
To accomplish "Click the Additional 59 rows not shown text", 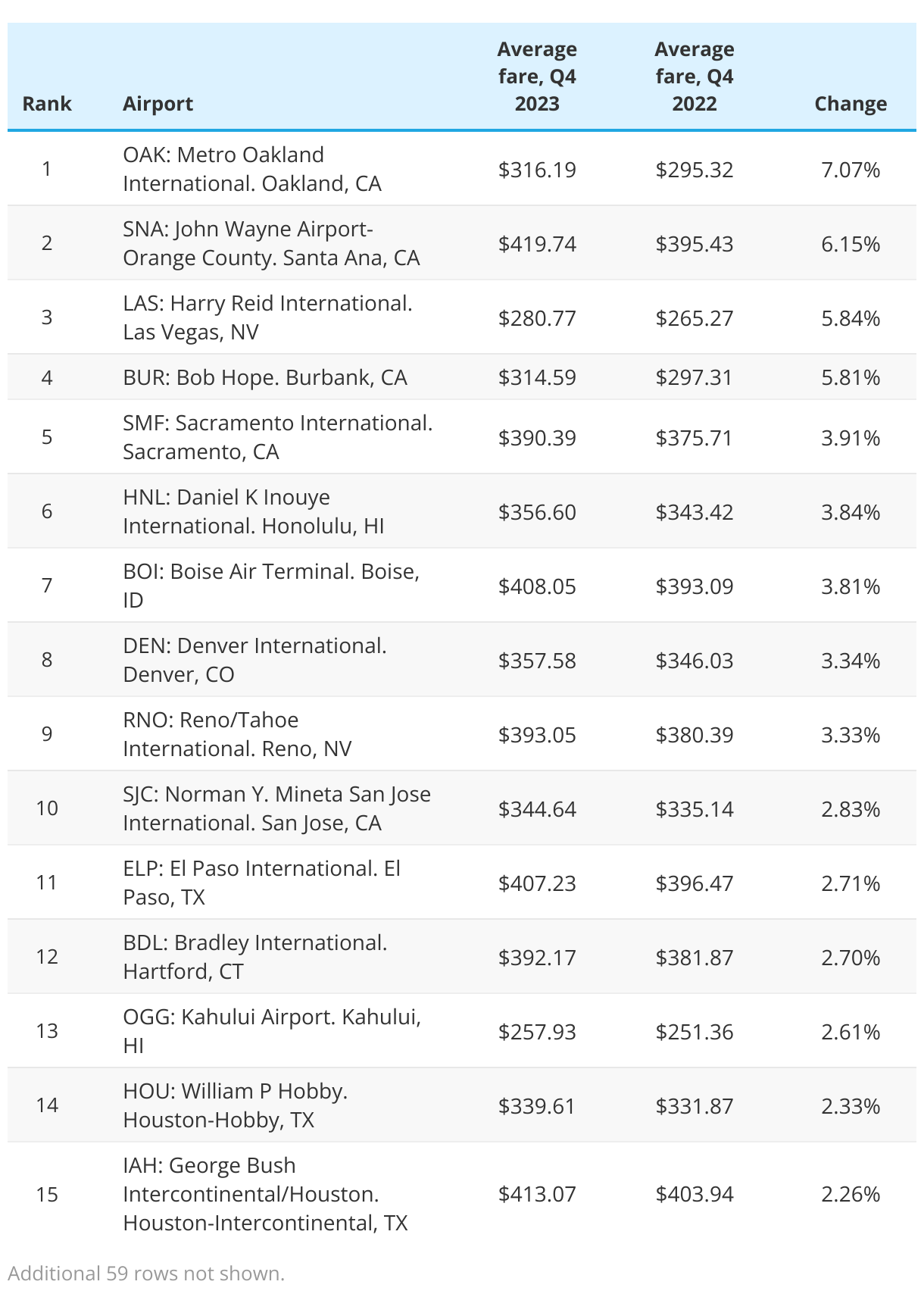I will [146, 1274].
